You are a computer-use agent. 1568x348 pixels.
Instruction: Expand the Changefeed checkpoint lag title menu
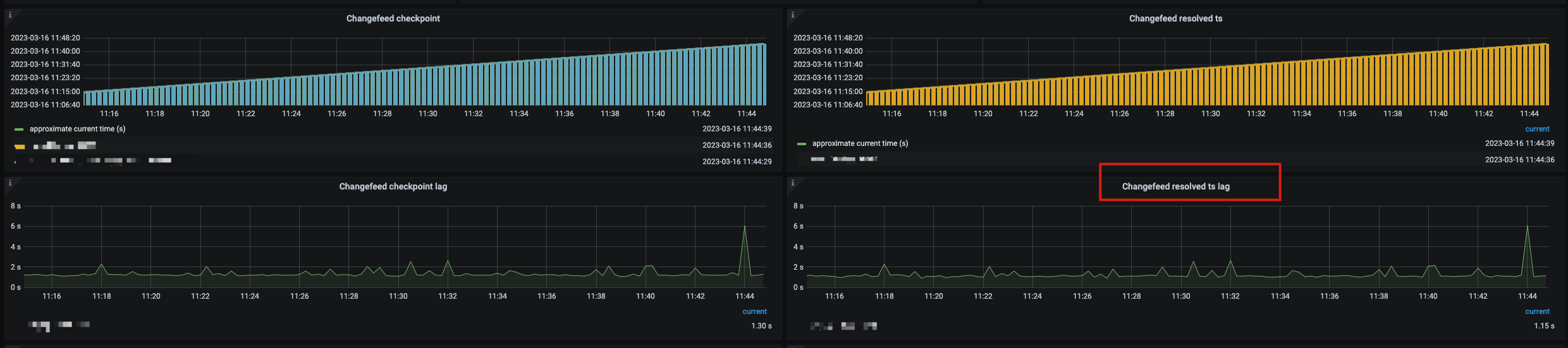(393, 187)
